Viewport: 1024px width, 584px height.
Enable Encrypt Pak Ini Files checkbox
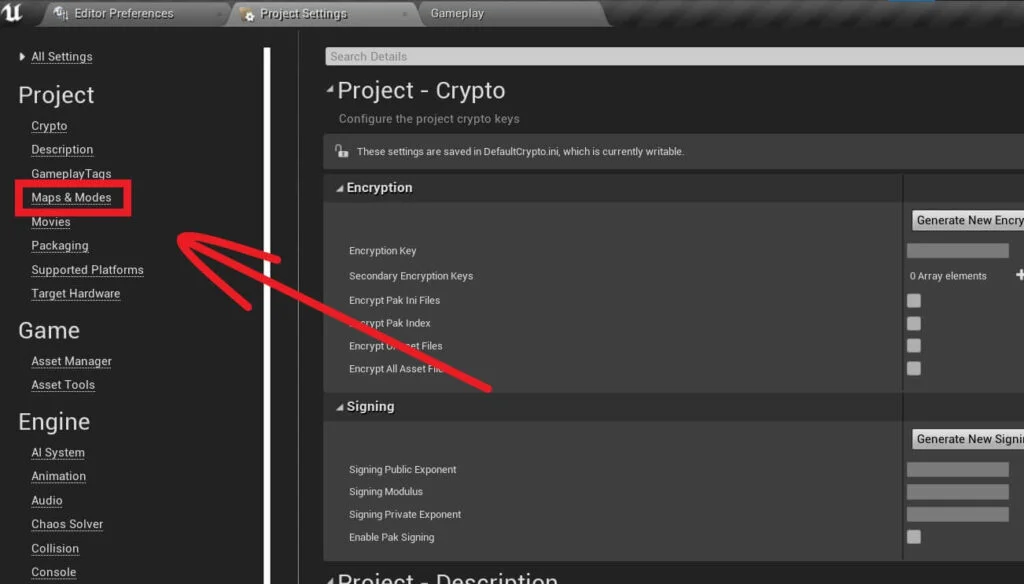[x=914, y=300]
